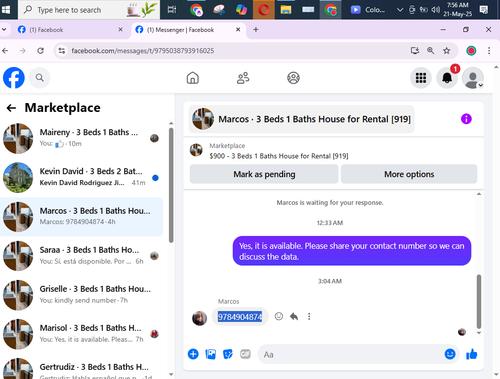View site information icon in address bar
This screenshot has height=379, width=500.
click(x=62, y=51)
